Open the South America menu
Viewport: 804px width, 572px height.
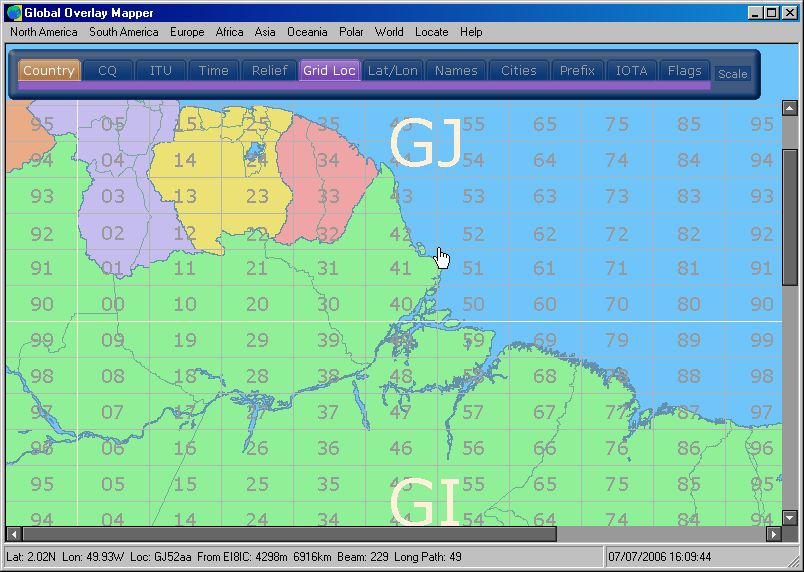123,32
